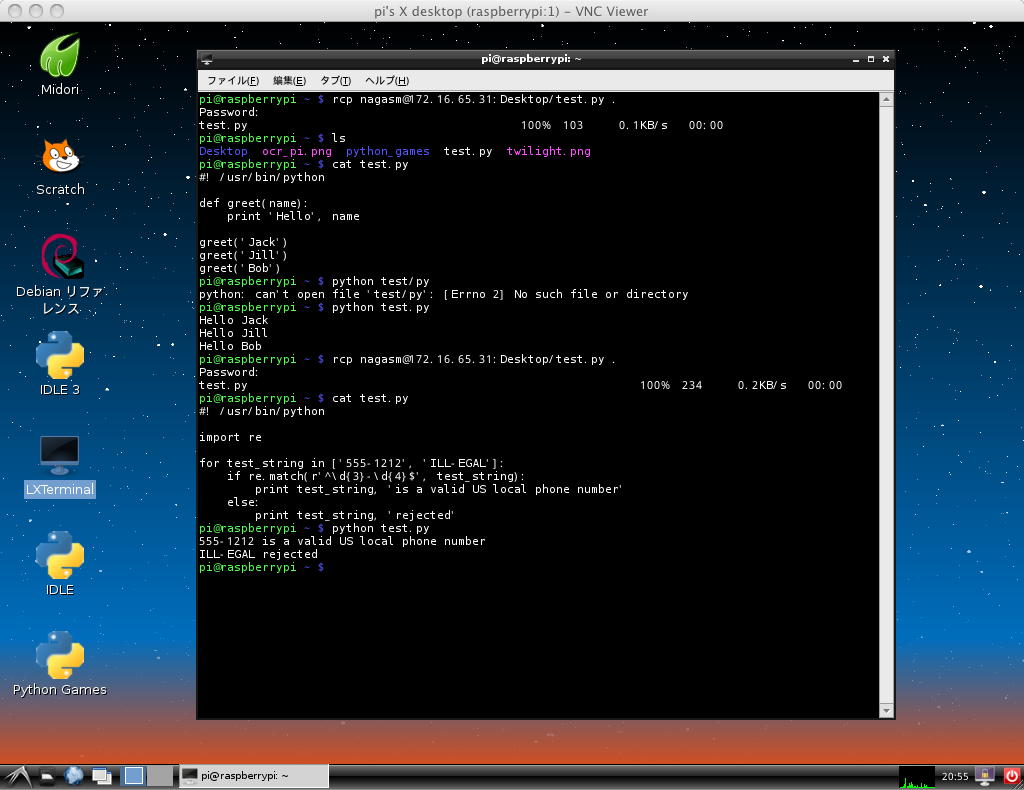Open the CPU usage monitor in the tray
Viewport: 1024px width, 790px height.
tap(917, 776)
